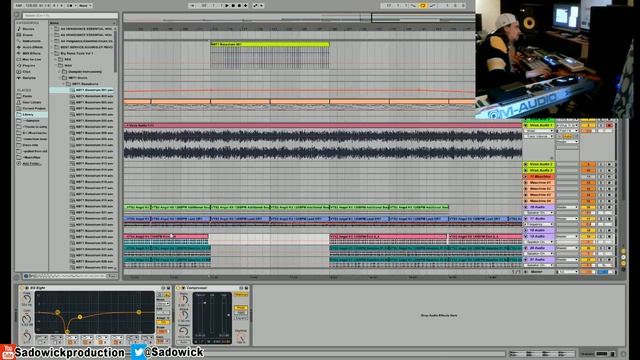Open 16 Audio automation parameter dropdown
Viewport: 640px width, 360px height.
539,213
